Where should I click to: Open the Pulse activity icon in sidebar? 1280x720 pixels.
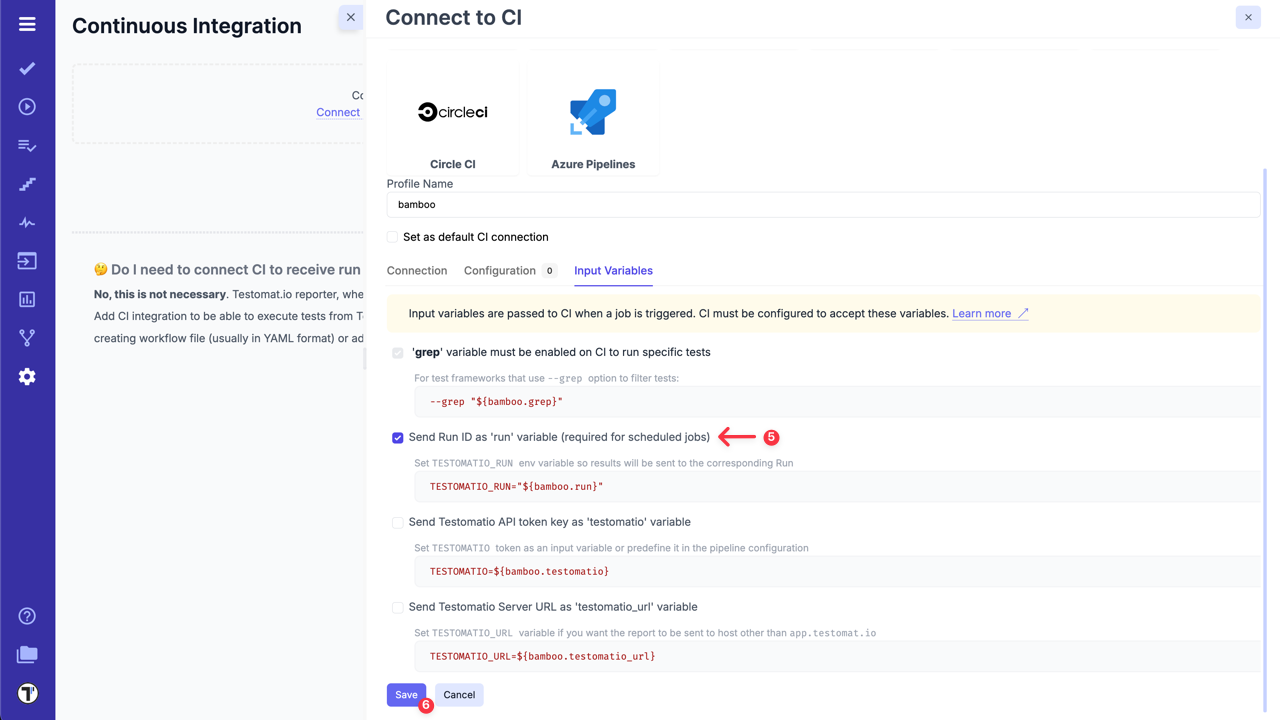pos(27,223)
